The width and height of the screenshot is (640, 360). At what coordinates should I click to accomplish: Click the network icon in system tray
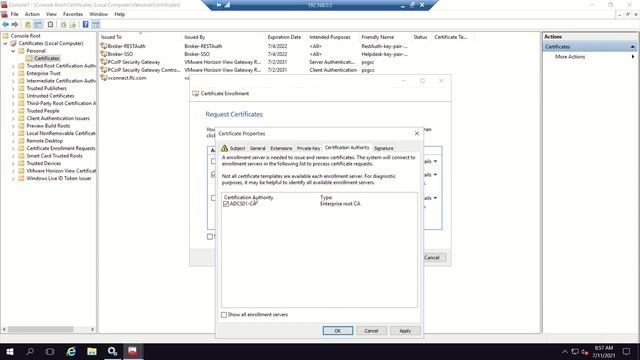[575, 351]
